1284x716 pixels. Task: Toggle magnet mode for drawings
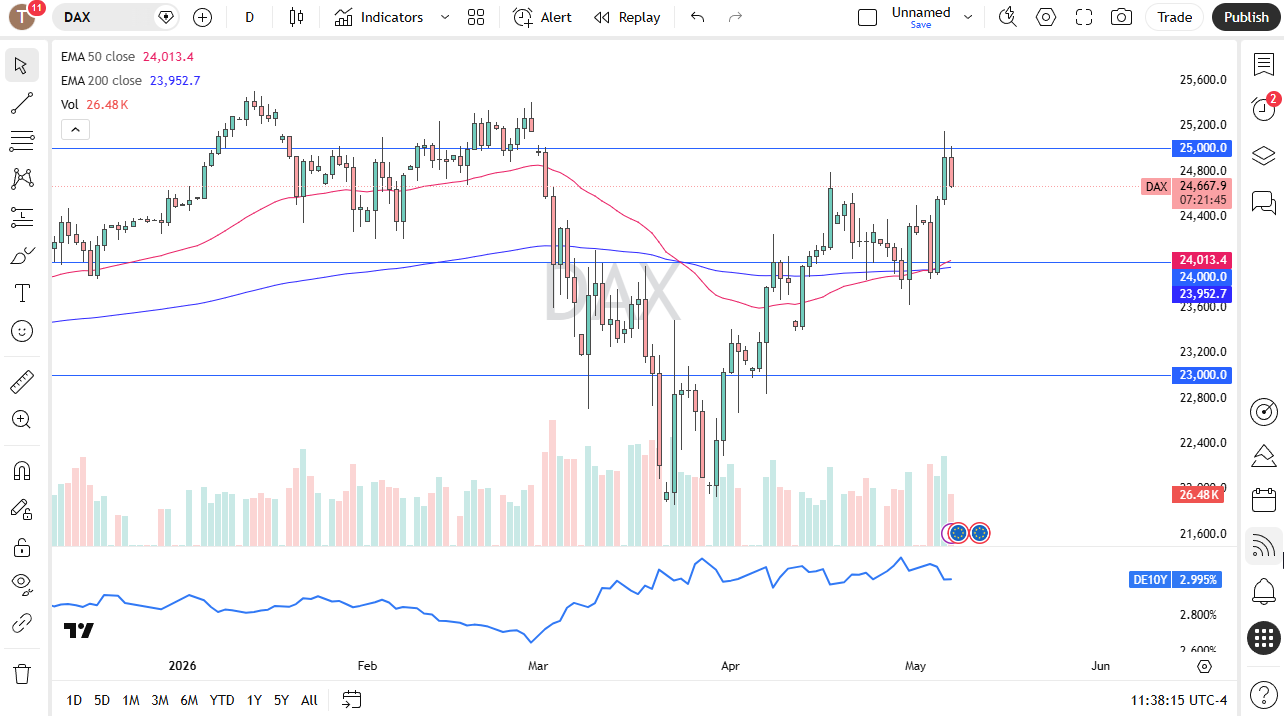pyautogui.click(x=22, y=470)
